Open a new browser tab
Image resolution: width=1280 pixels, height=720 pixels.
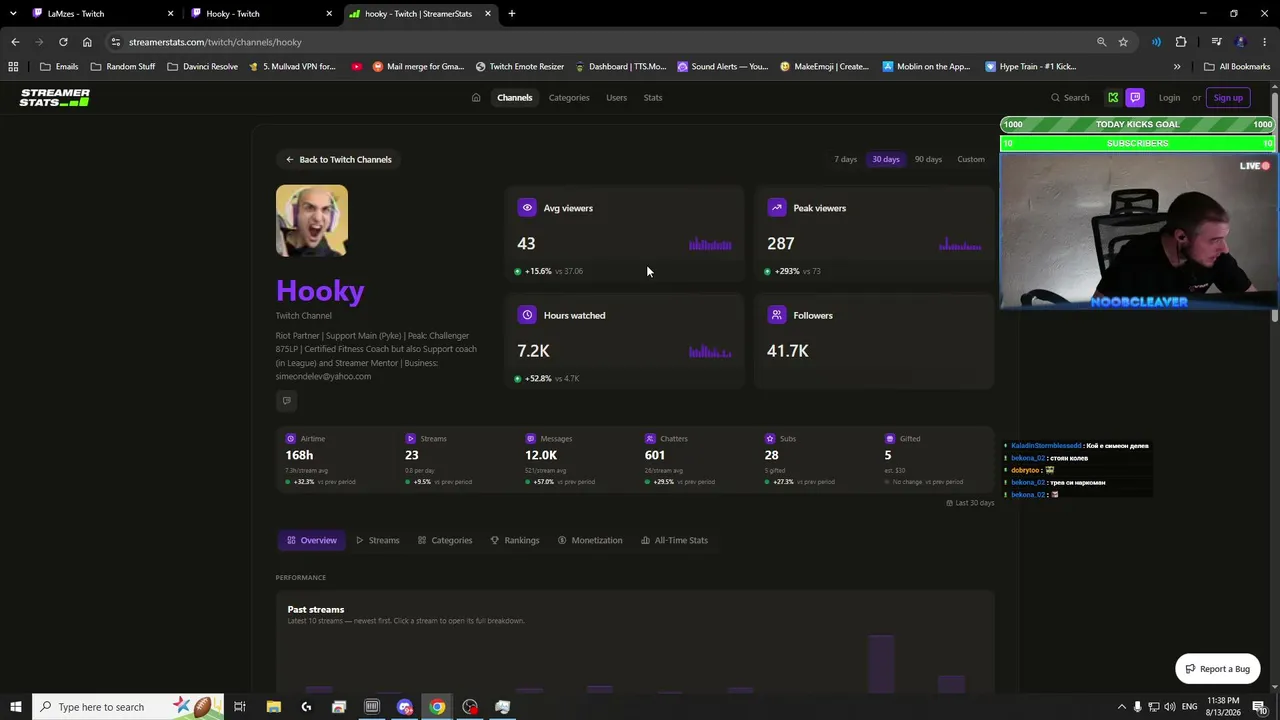pos(512,14)
